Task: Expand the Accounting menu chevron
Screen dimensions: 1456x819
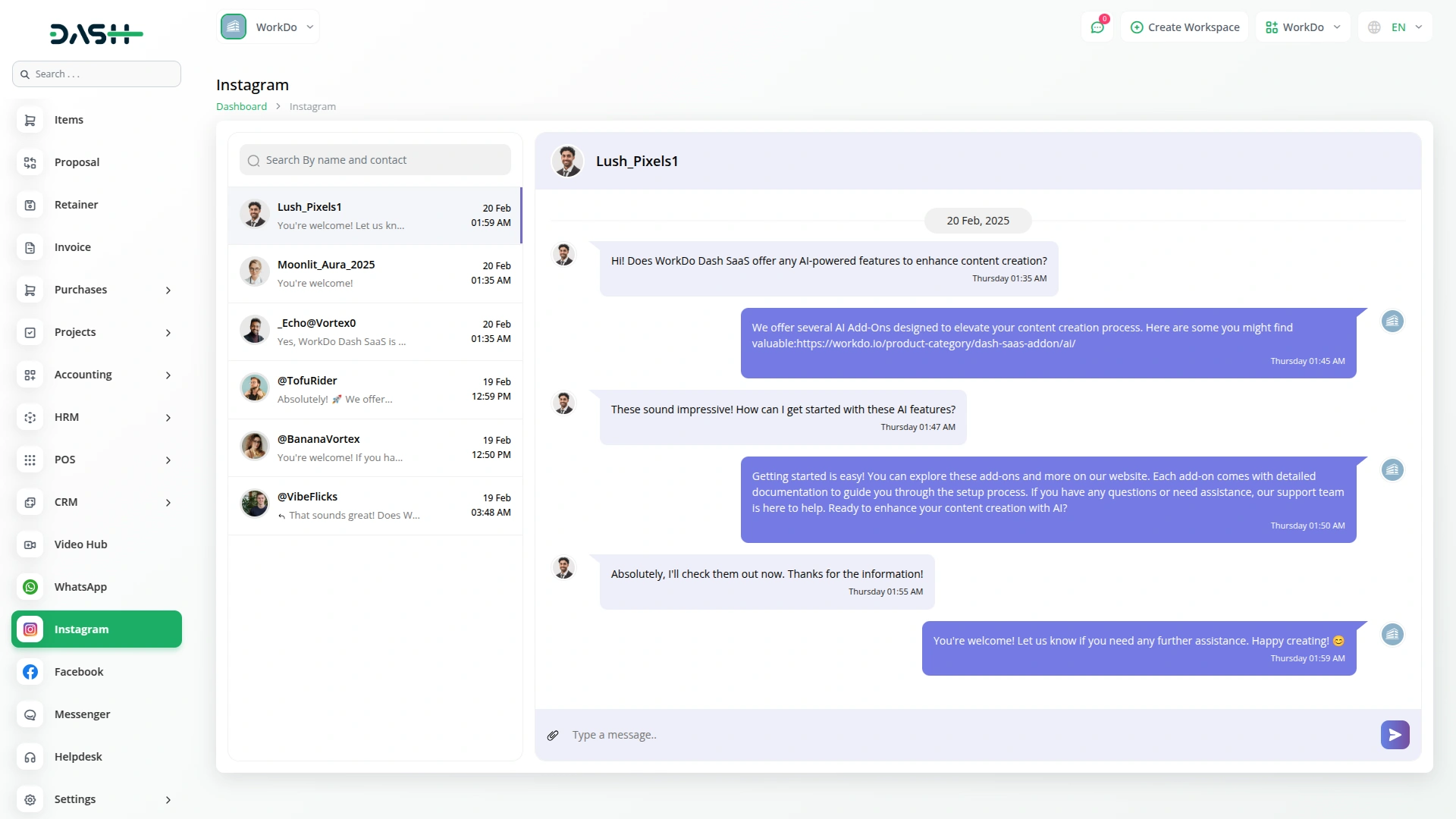Action: click(x=168, y=375)
